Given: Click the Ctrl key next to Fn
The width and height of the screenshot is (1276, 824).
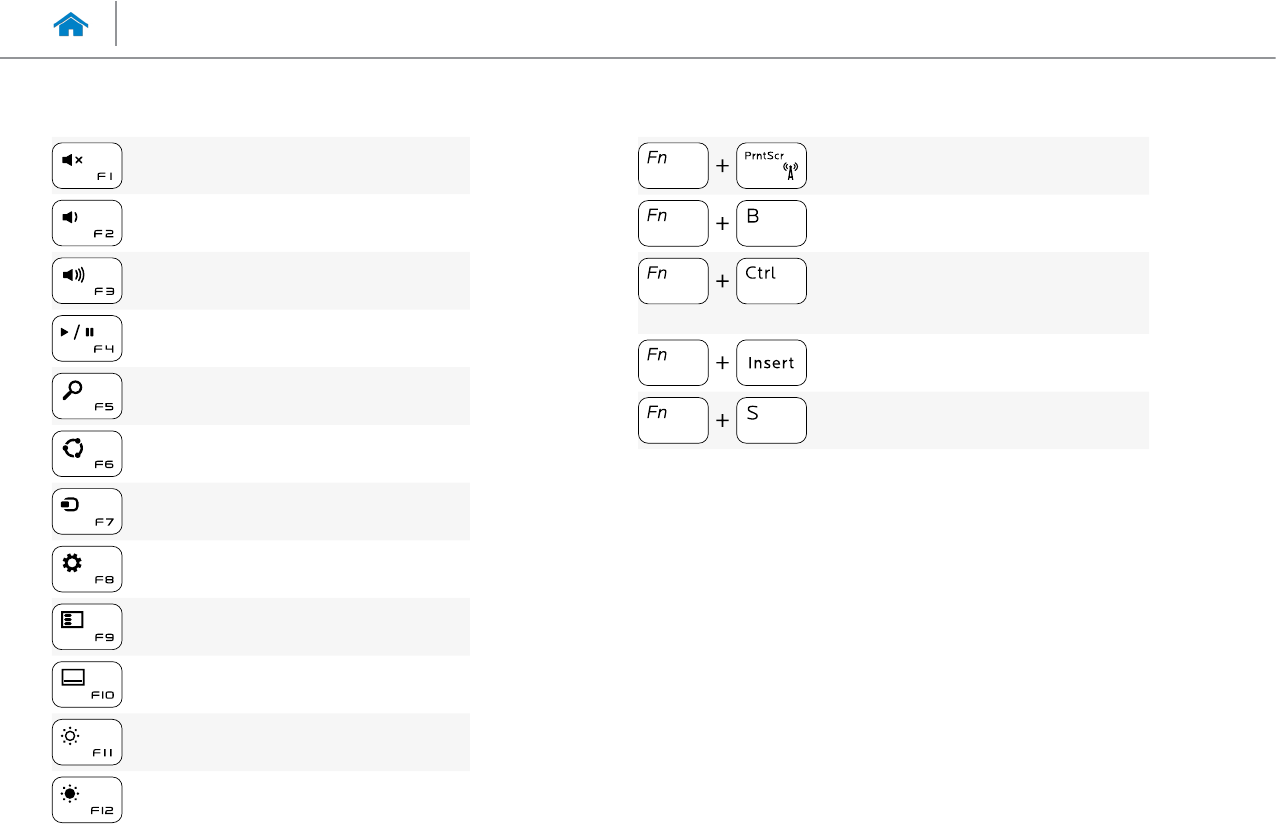Looking at the screenshot, I should point(771,281).
